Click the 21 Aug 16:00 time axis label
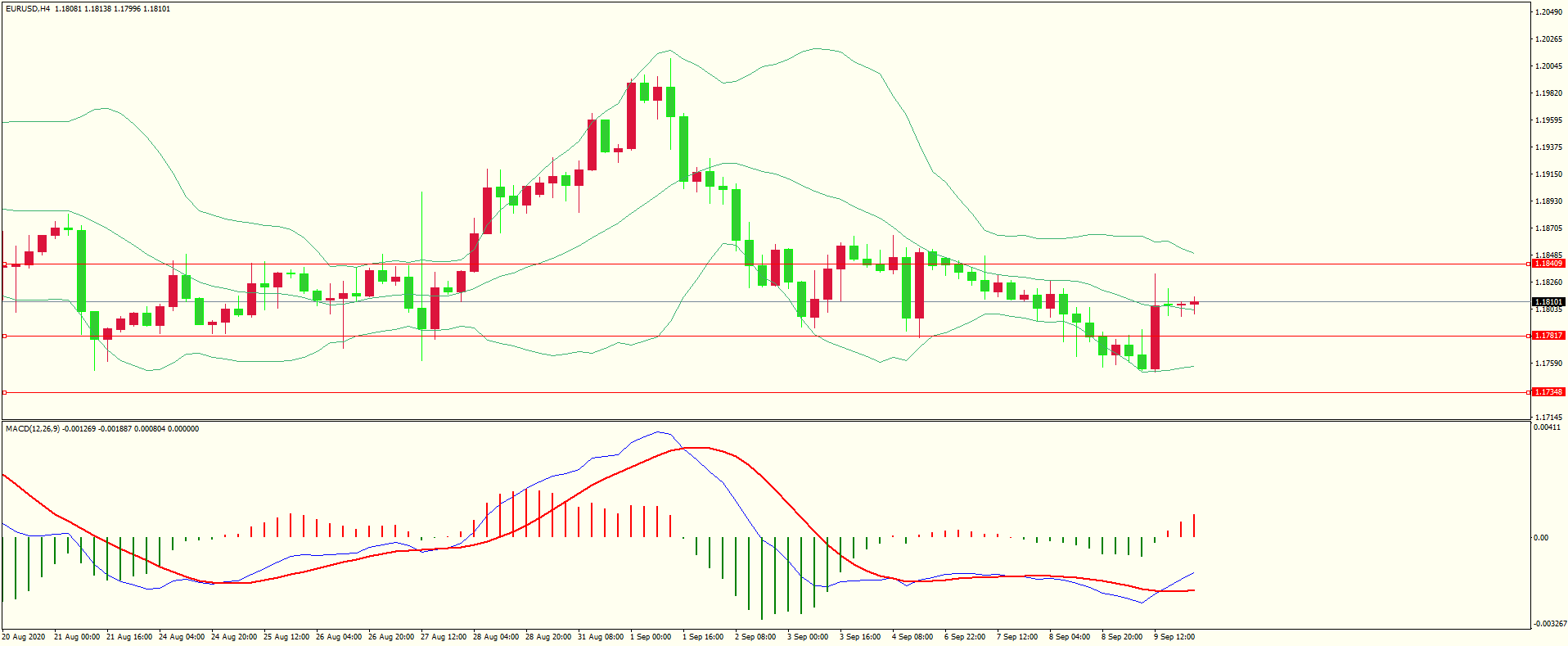 click(x=129, y=637)
